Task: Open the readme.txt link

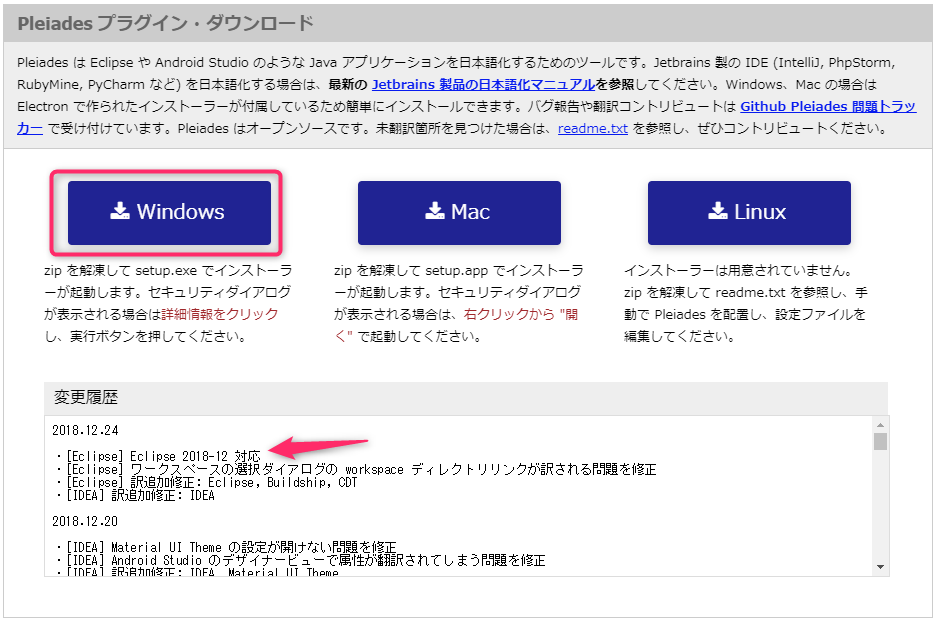Action: point(593,129)
